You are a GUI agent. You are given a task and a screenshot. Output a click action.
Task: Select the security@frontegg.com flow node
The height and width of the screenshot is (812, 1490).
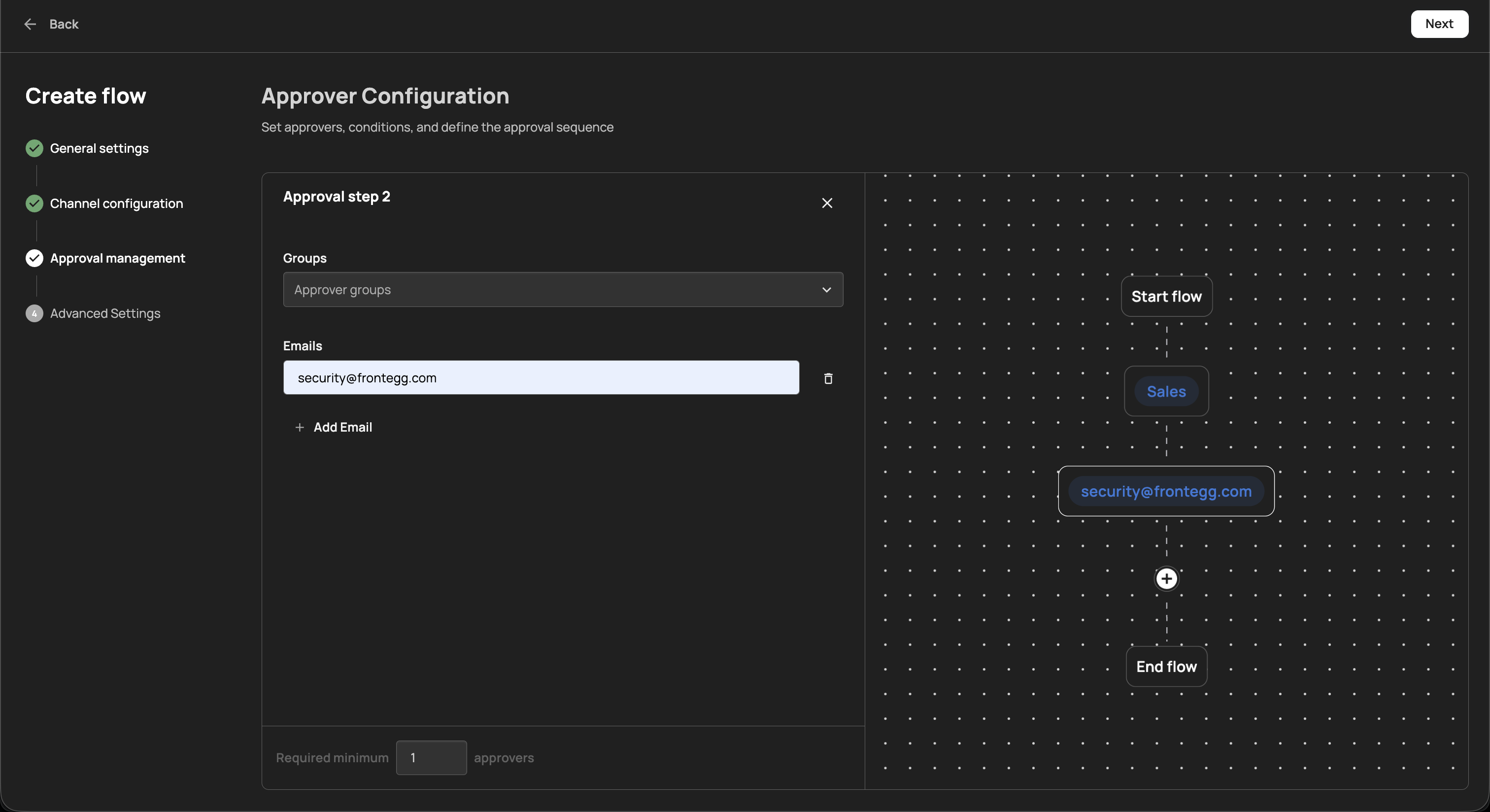[1165, 492]
